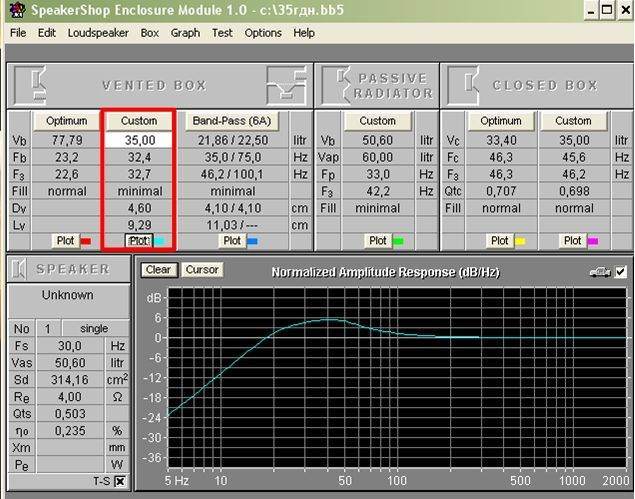This screenshot has height=499, width=635.
Task: Click the passive radiator Plot button
Action: click(x=378, y=241)
